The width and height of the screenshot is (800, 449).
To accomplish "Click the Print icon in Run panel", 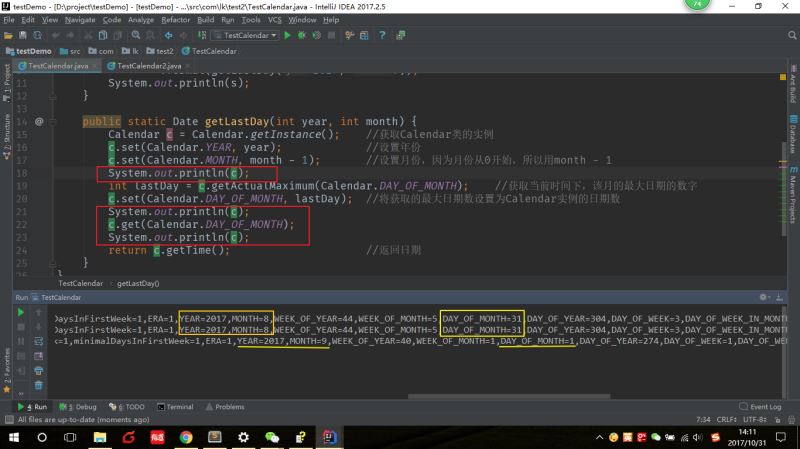I will click(x=38, y=369).
